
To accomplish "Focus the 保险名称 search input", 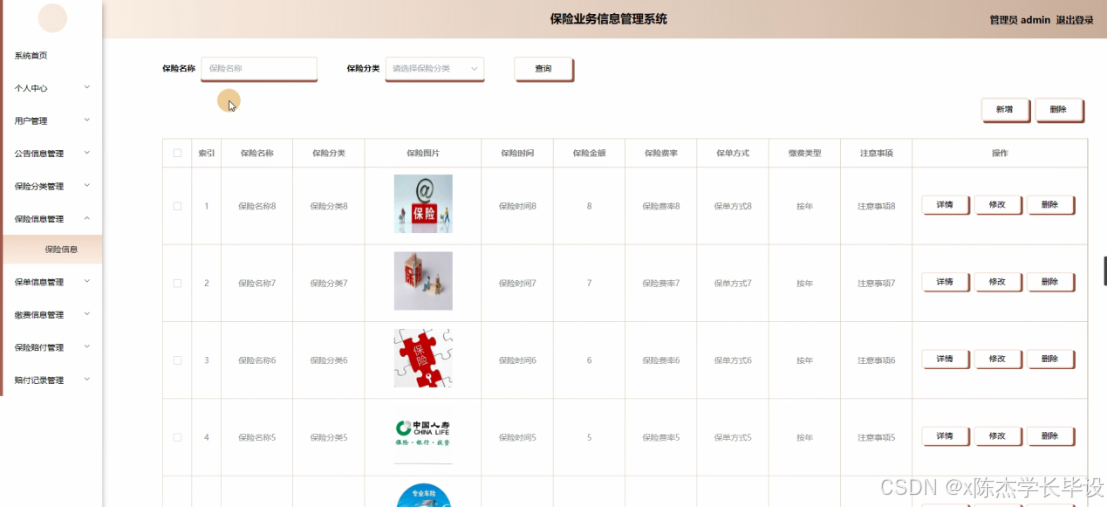I will tap(259, 69).
